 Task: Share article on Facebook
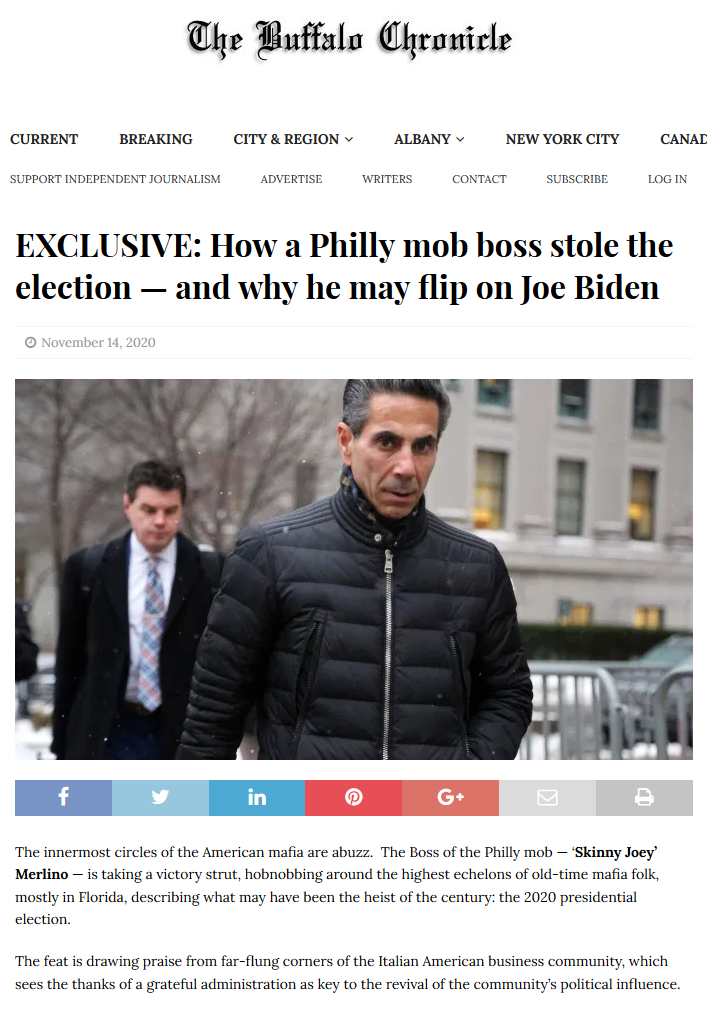63,798
